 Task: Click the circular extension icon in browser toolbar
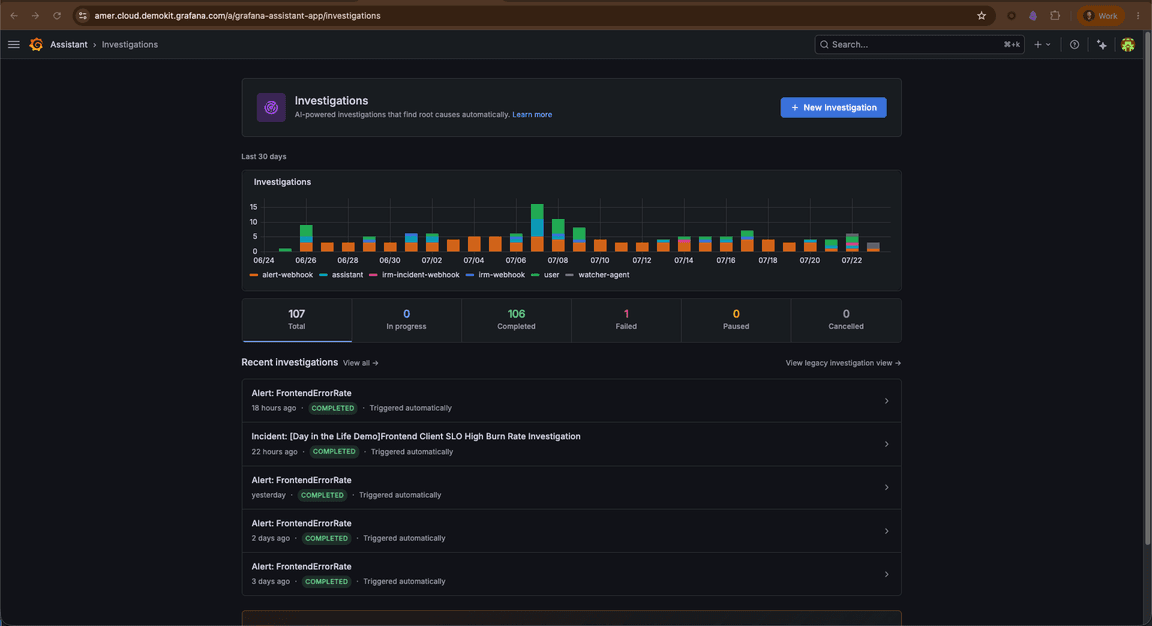pyautogui.click(x=1012, y=15)
